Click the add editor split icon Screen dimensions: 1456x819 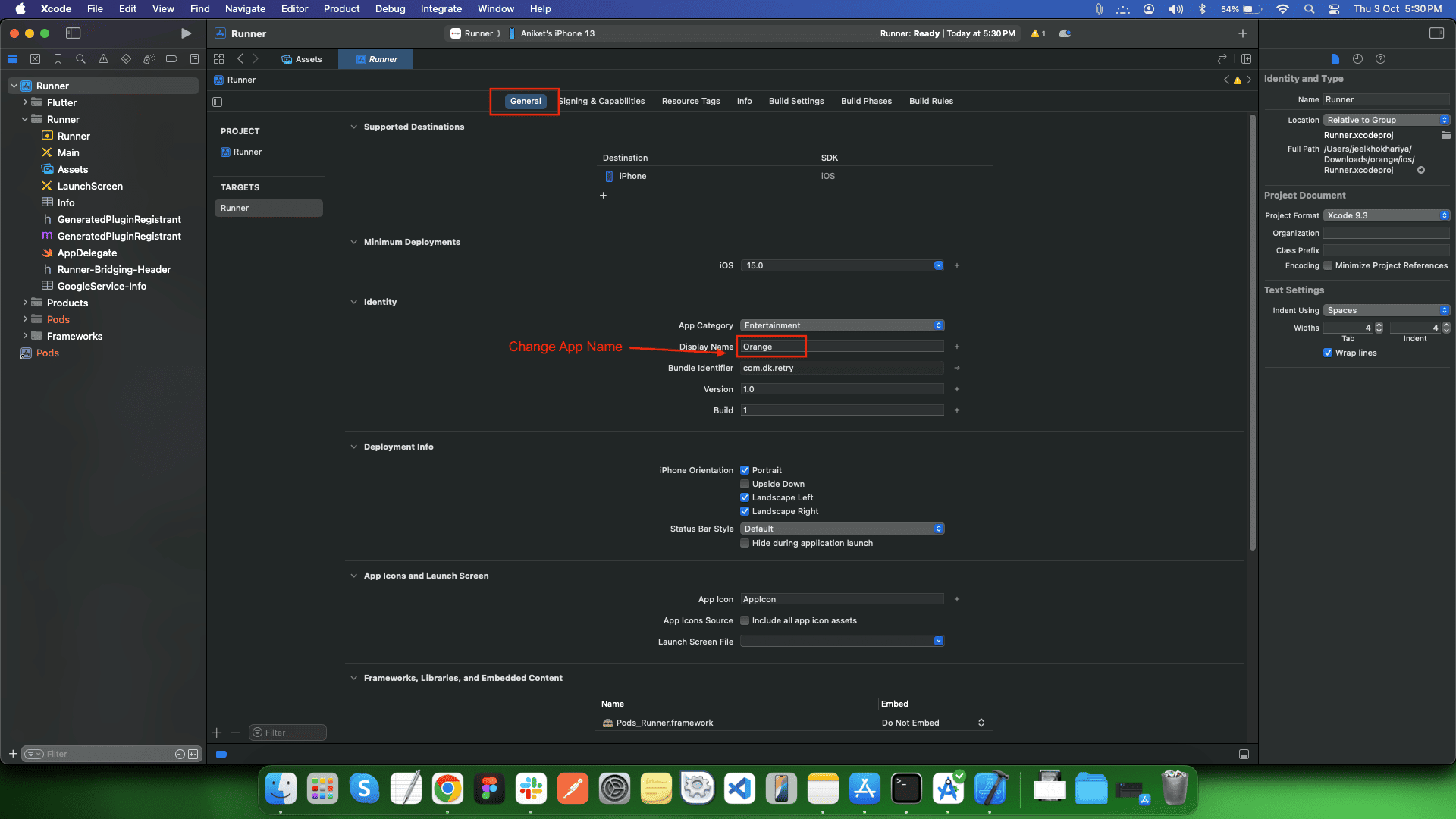1246,59
